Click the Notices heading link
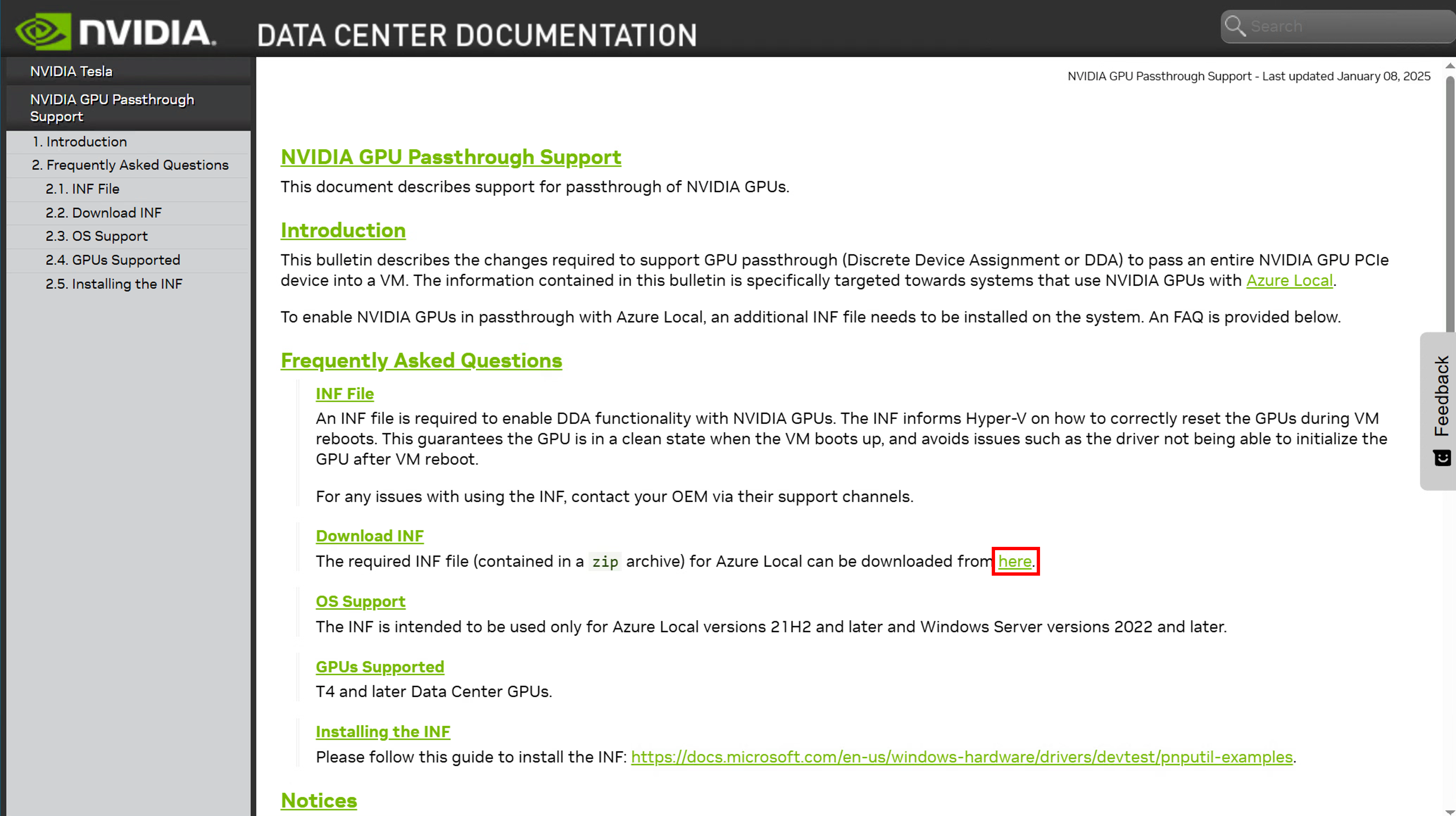 [319, 801]
